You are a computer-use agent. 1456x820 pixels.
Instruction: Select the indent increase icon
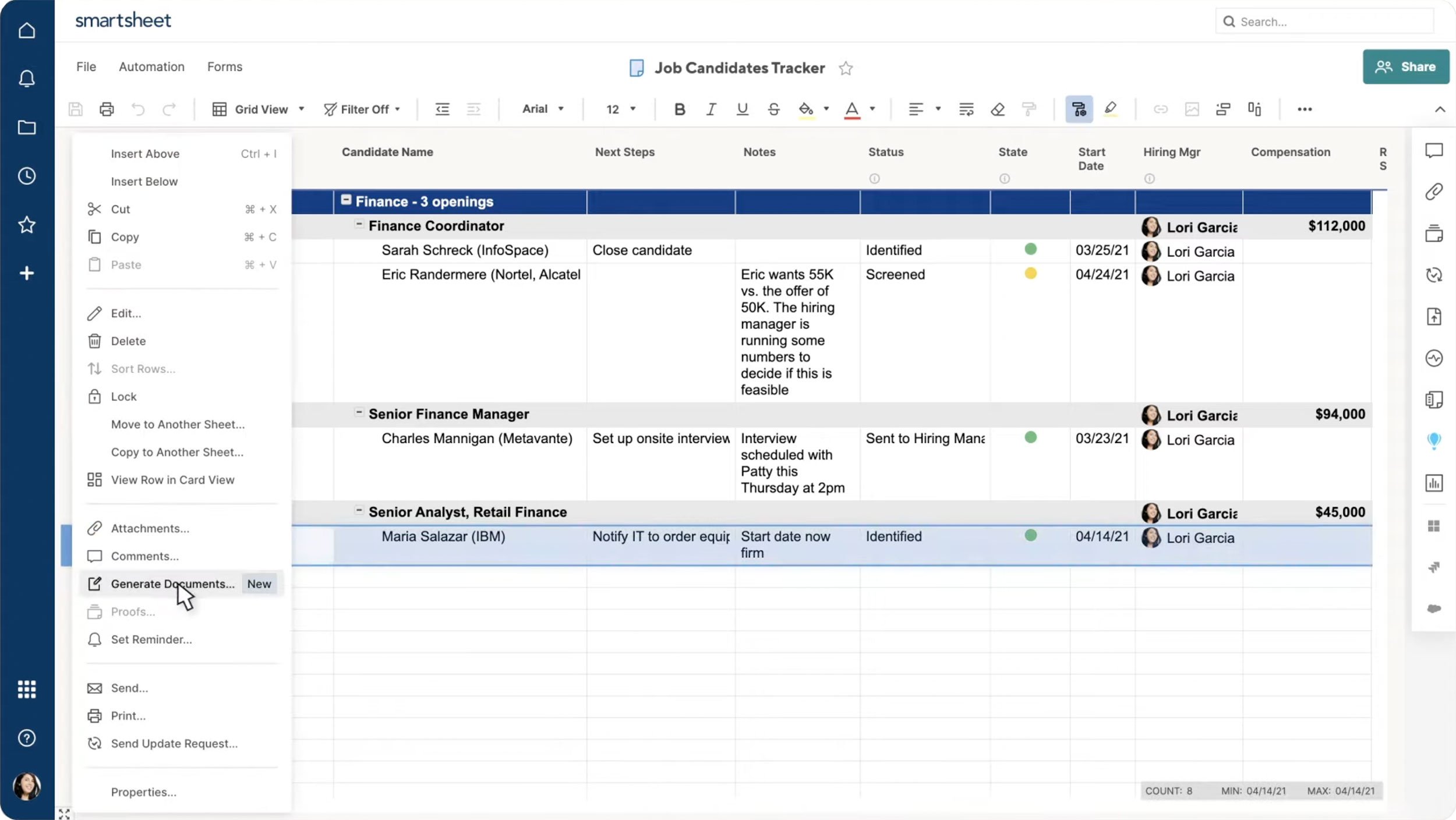coord(473,108)
